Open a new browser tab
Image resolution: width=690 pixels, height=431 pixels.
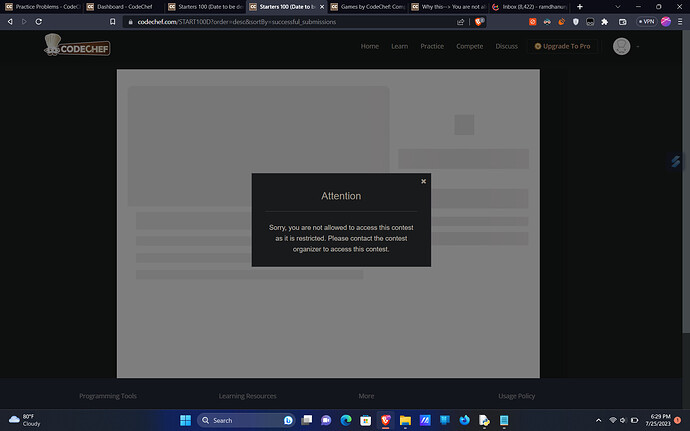580,7
